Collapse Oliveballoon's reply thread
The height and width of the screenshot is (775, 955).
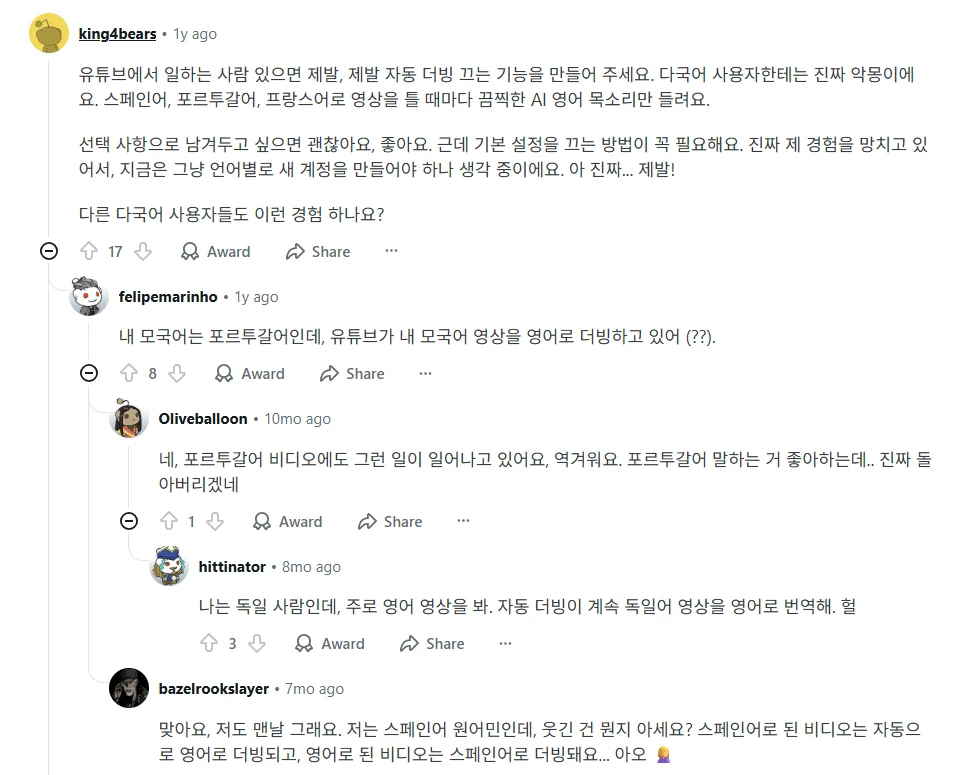coord(128,521)
